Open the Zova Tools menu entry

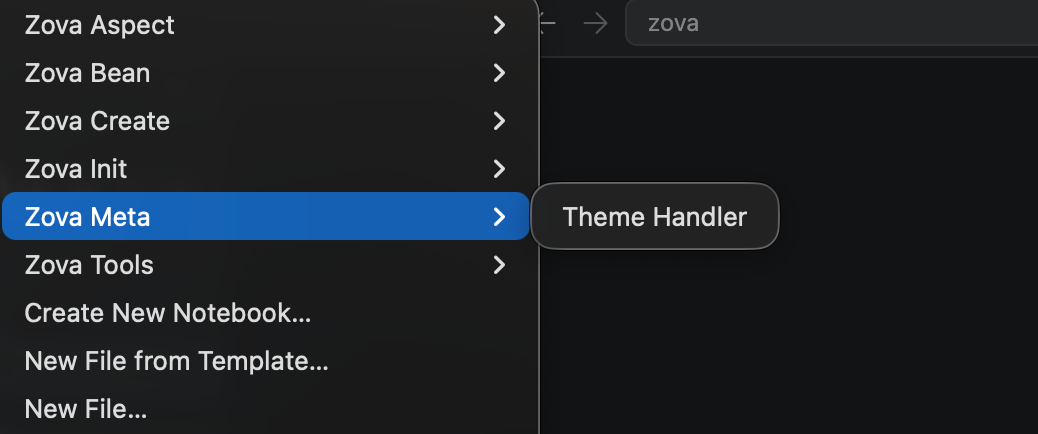point(90,265)
